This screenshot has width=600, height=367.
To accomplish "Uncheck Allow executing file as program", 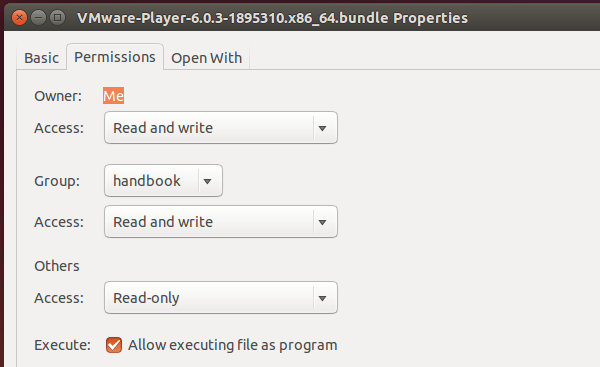I will point(114,345).
